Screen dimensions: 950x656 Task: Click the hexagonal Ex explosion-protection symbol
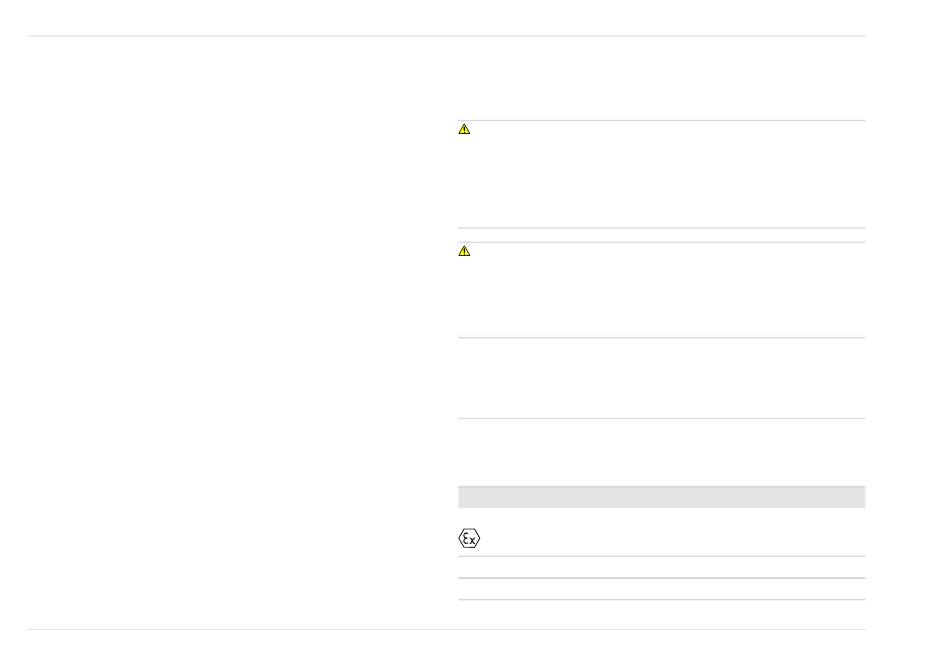point(469,539)
